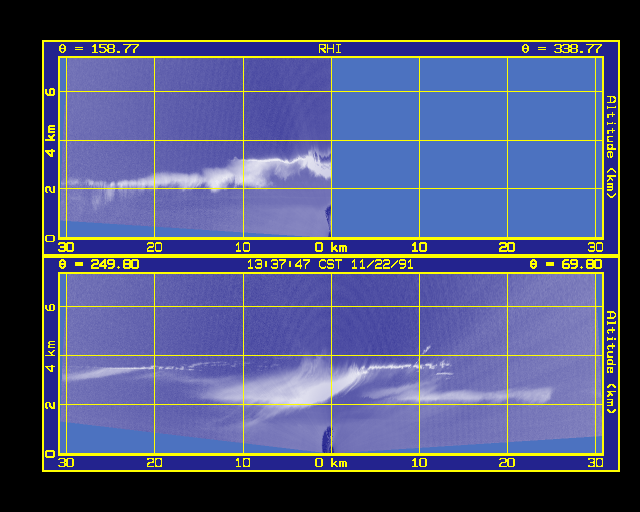The height and width of the screenshot is (512, 640).
Task: Click the Altitude (km) label of the RHI panel
Action: point(611,147)
